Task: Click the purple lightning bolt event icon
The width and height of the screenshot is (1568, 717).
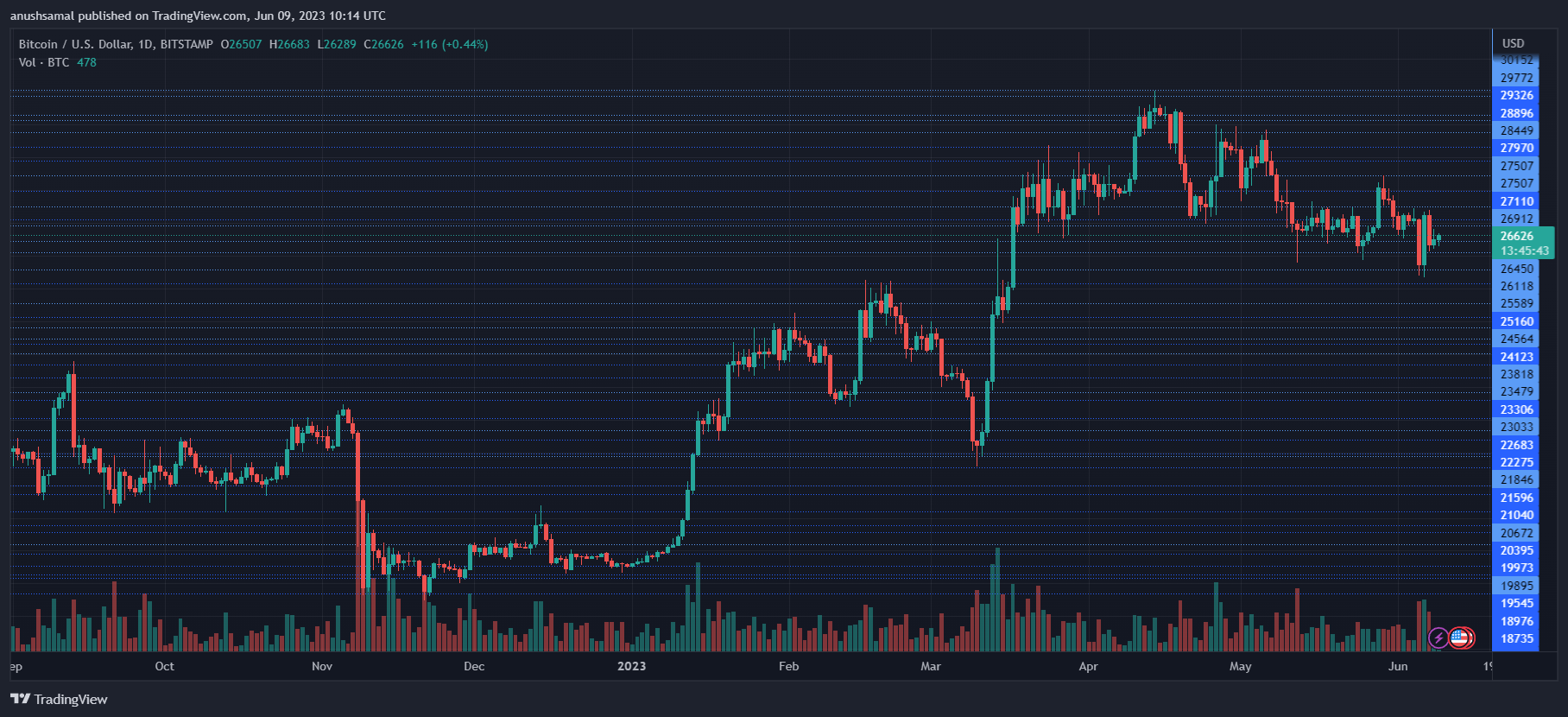Action: pyautogui.click(x=1438, y=638)
